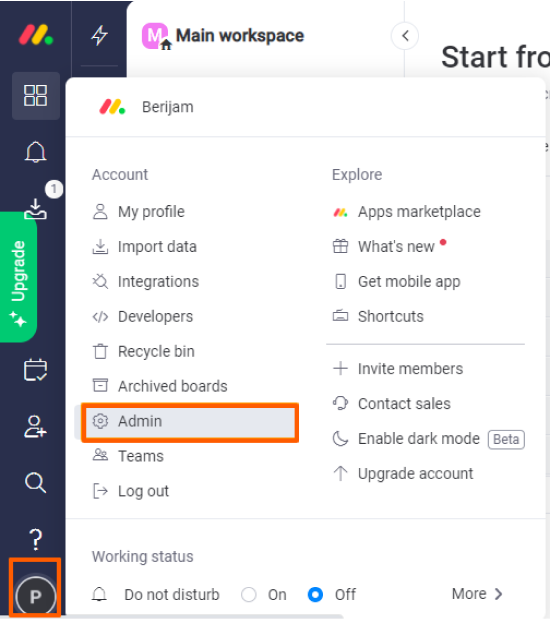The height and width of the screenshot is (619, 550).
Task: Click the monday.com logo in sidebar
Action: pos(36,35)
